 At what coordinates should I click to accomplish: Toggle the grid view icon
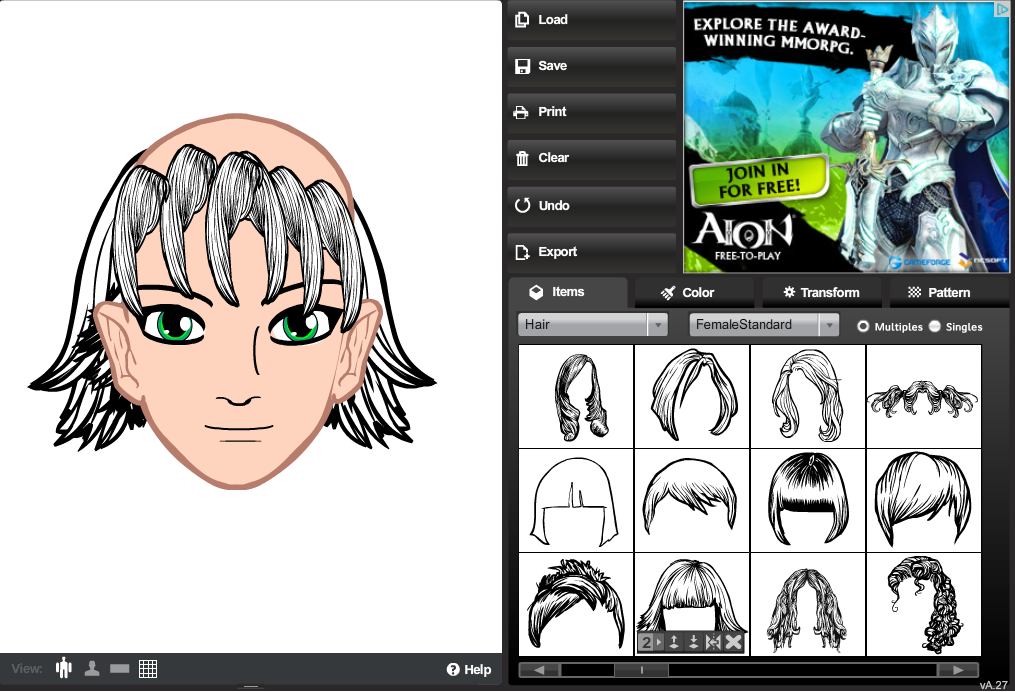[x=148, y=668]
